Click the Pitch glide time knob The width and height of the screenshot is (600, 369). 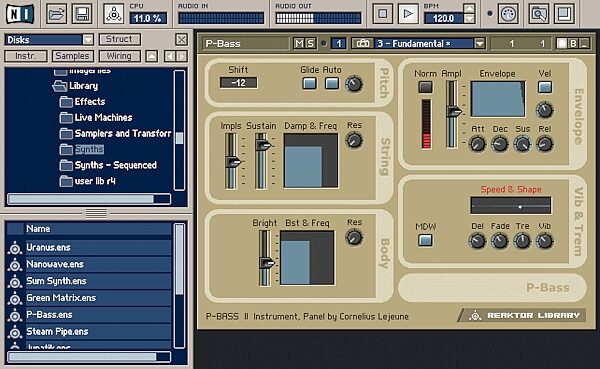(354, 84)
